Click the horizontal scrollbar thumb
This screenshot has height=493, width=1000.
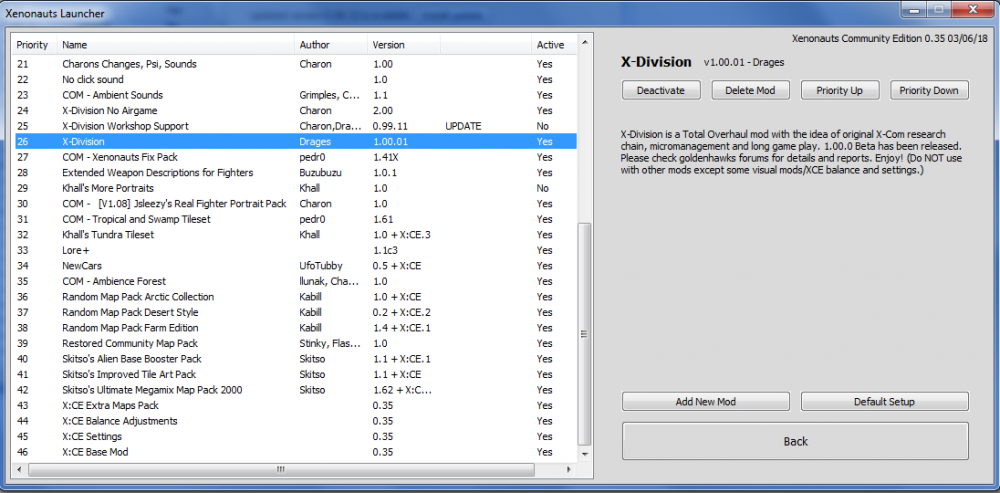click(281, 469)
